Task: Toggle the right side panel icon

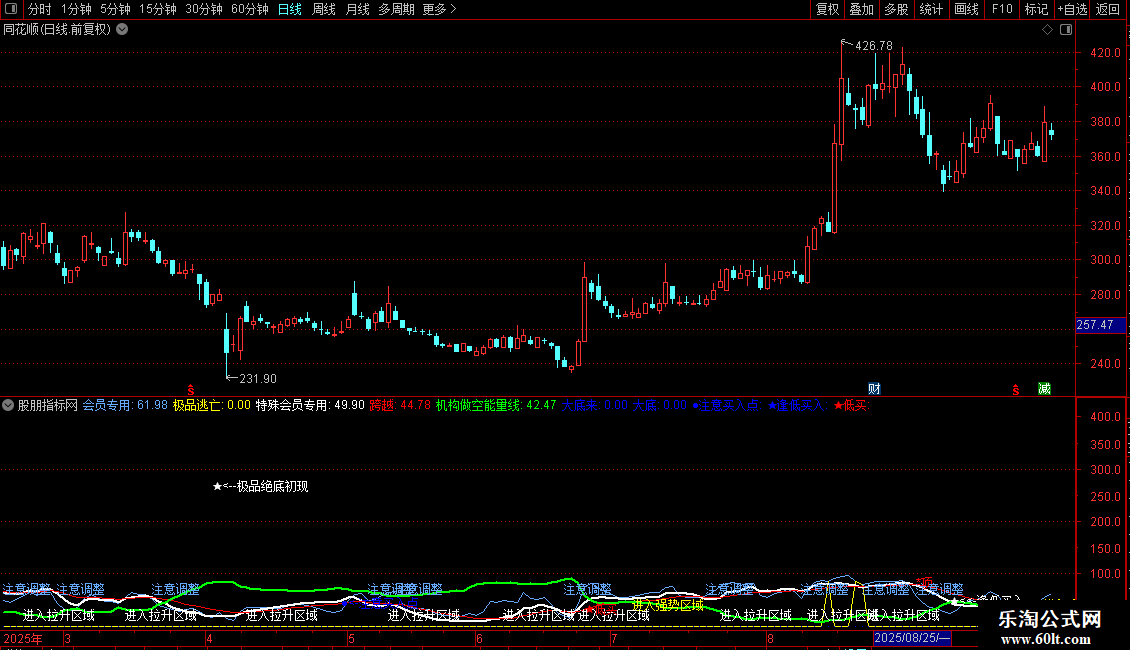Action: click(1066, 30)
